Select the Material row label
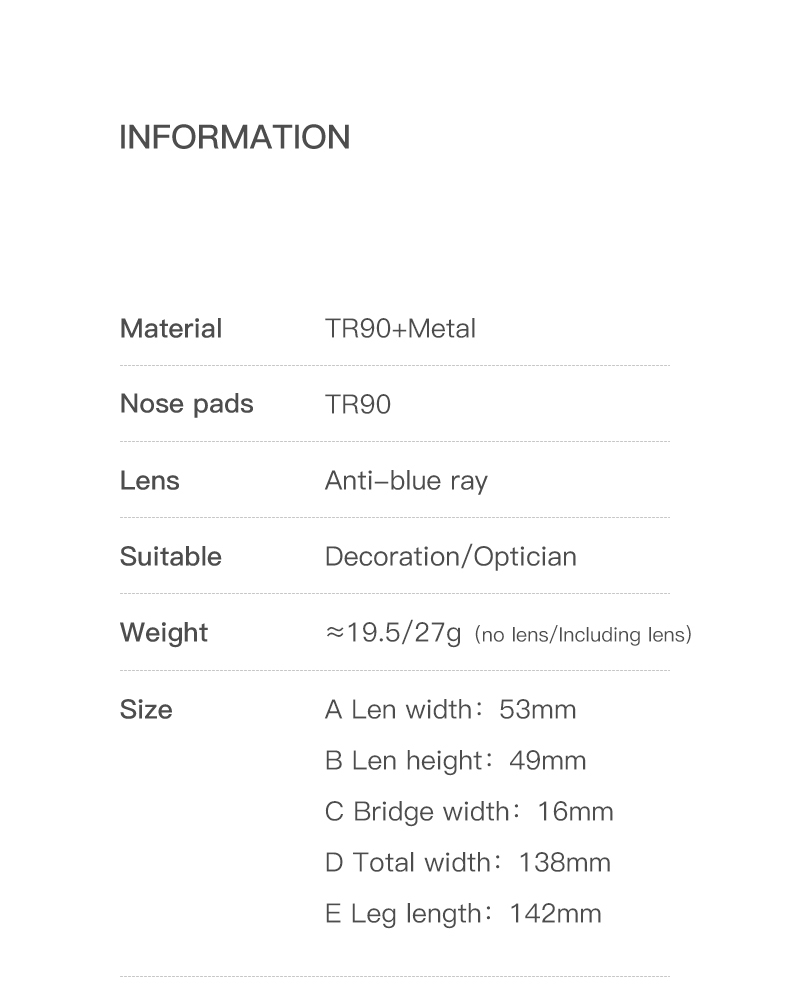The image size is (790, 988). (171, 328)
